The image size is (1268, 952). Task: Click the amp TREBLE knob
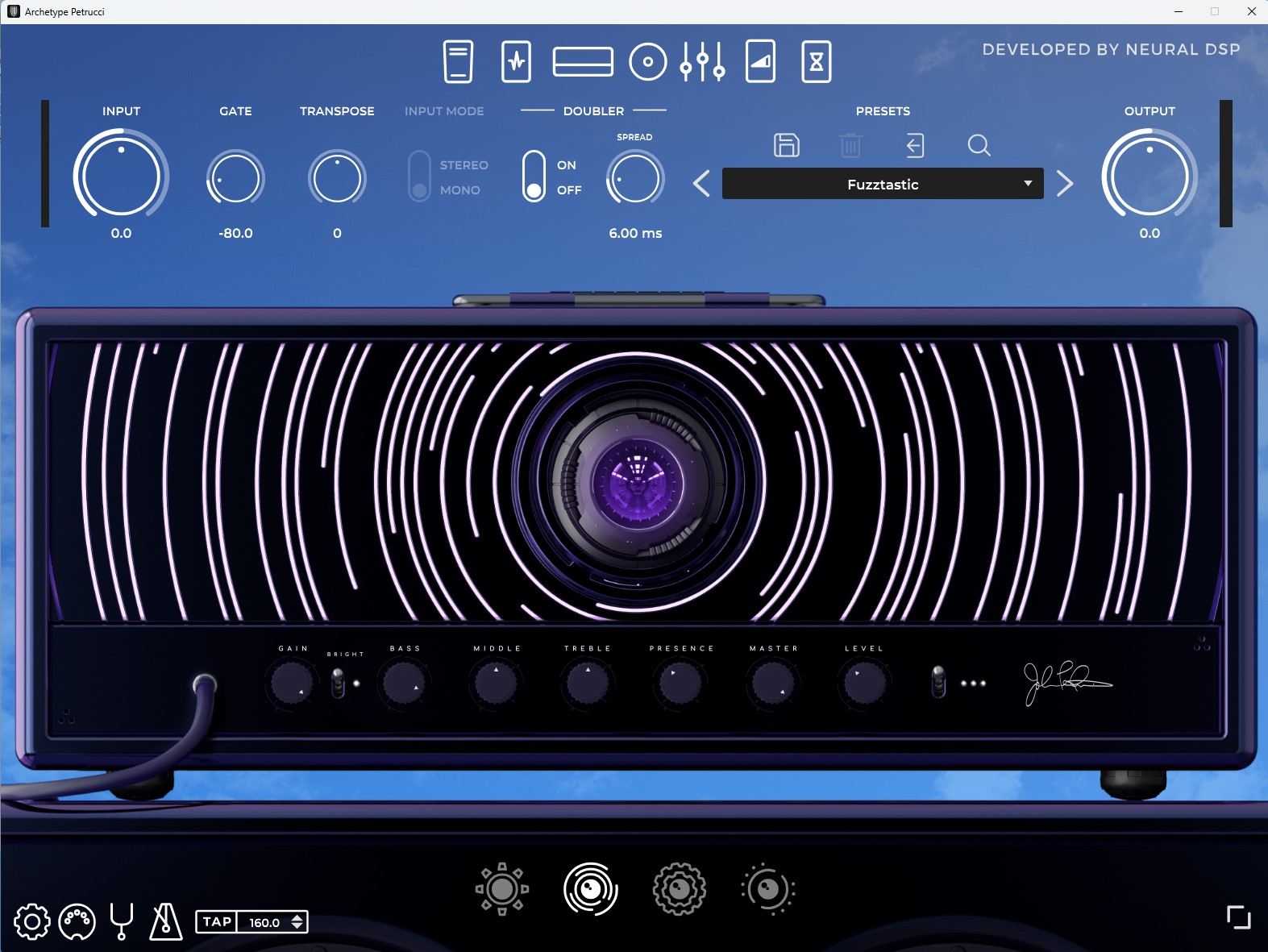pos(588,684)
